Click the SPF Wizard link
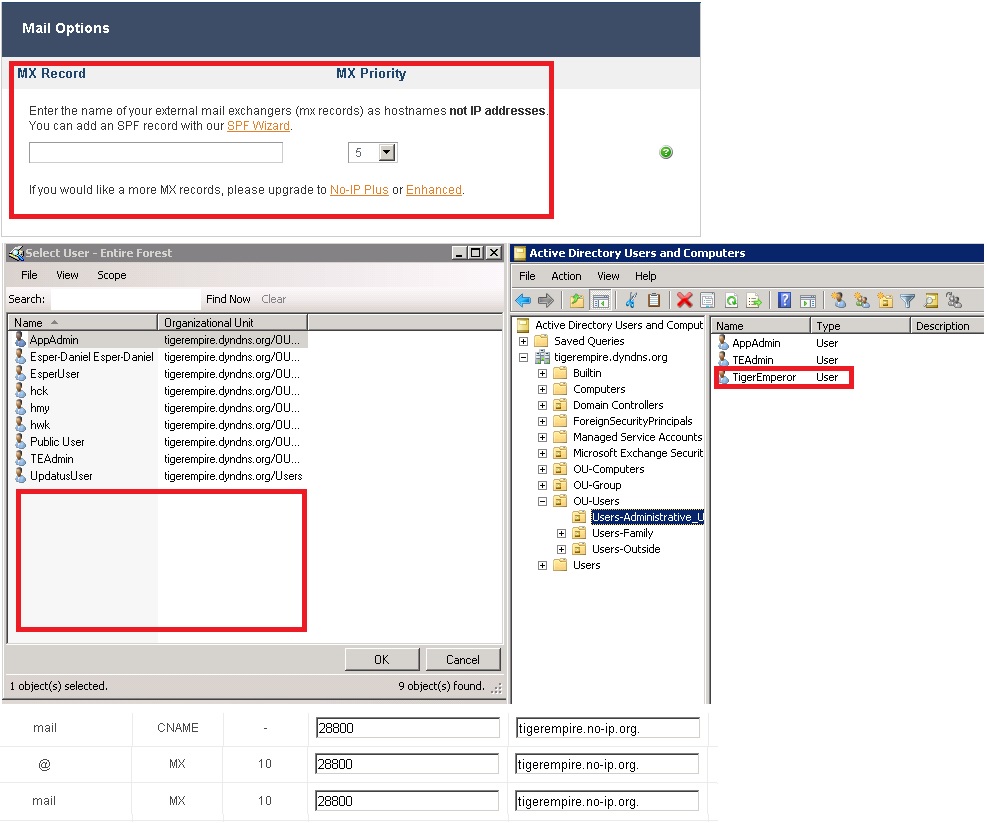This screenshot has width=987, height=823. coord(258,126)
